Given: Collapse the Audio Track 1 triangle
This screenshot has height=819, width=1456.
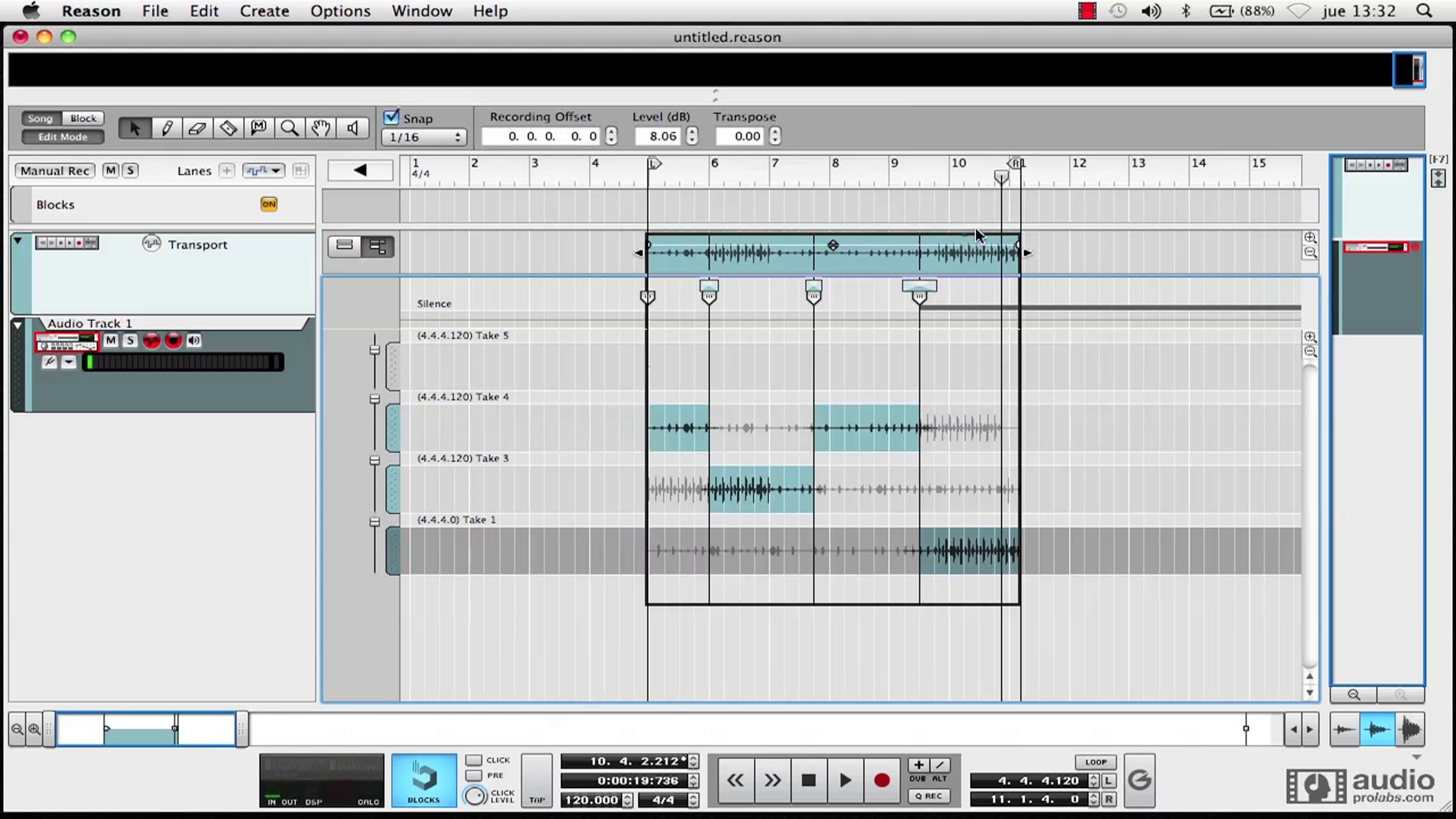Looking at the screenshot, I should pyautogui.click(x=18, y=325).
